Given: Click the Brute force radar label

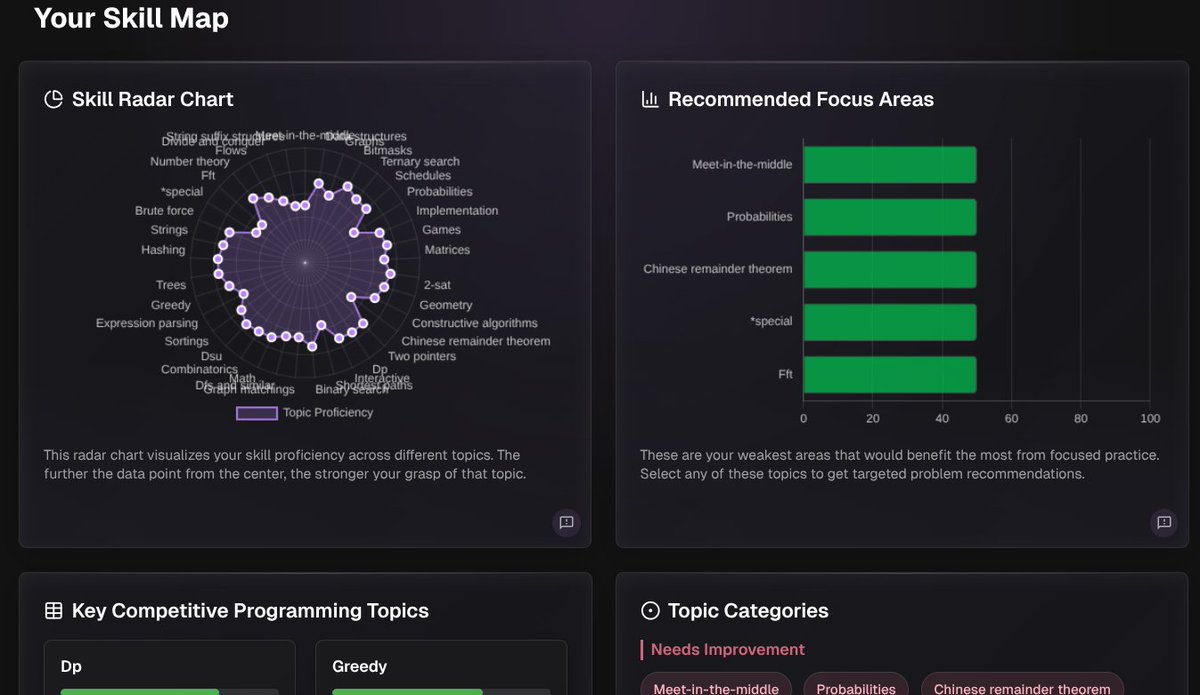Looking at the screenshot, I should pyautogui.click(x=164, y=211).
